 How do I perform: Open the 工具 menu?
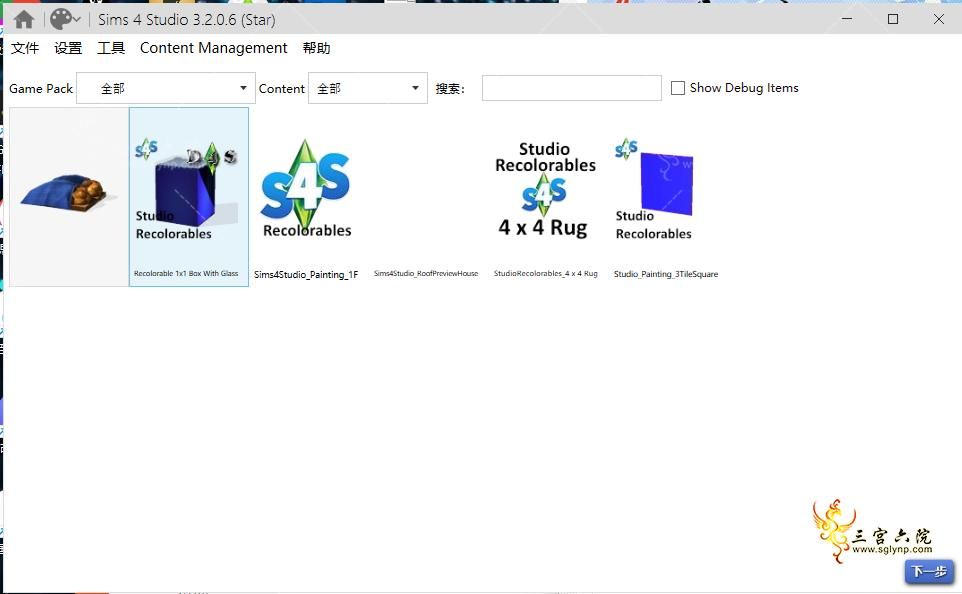click(111, 48)
